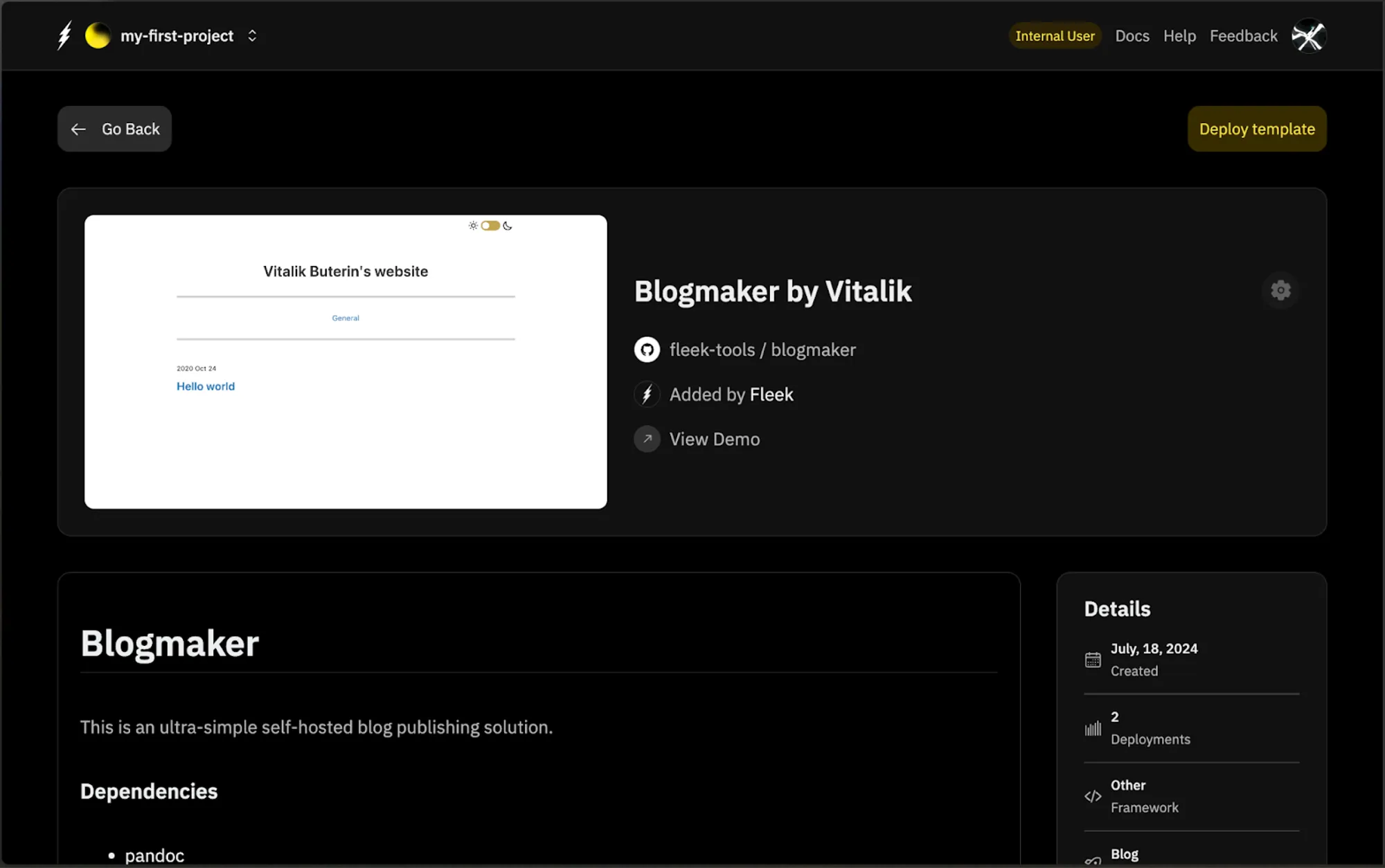Click the yellow moon project avatar
1385x868 pixels.
point(98,35)
